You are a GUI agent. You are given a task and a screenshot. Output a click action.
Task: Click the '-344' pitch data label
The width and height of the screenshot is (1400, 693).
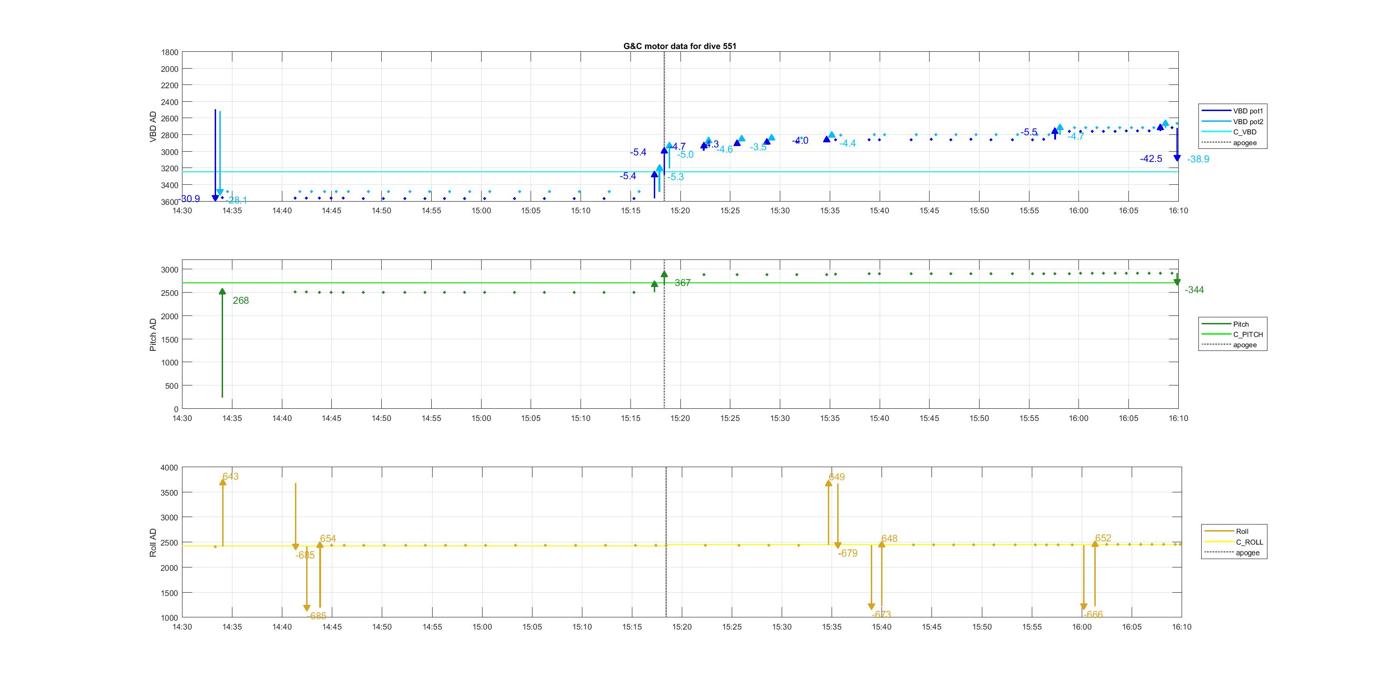pos(1194,290)
